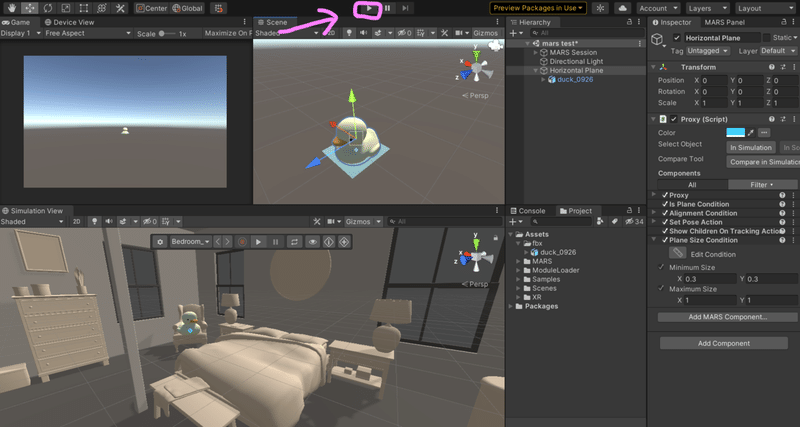Toggle the Center pivot mode button

pos(152,8)
